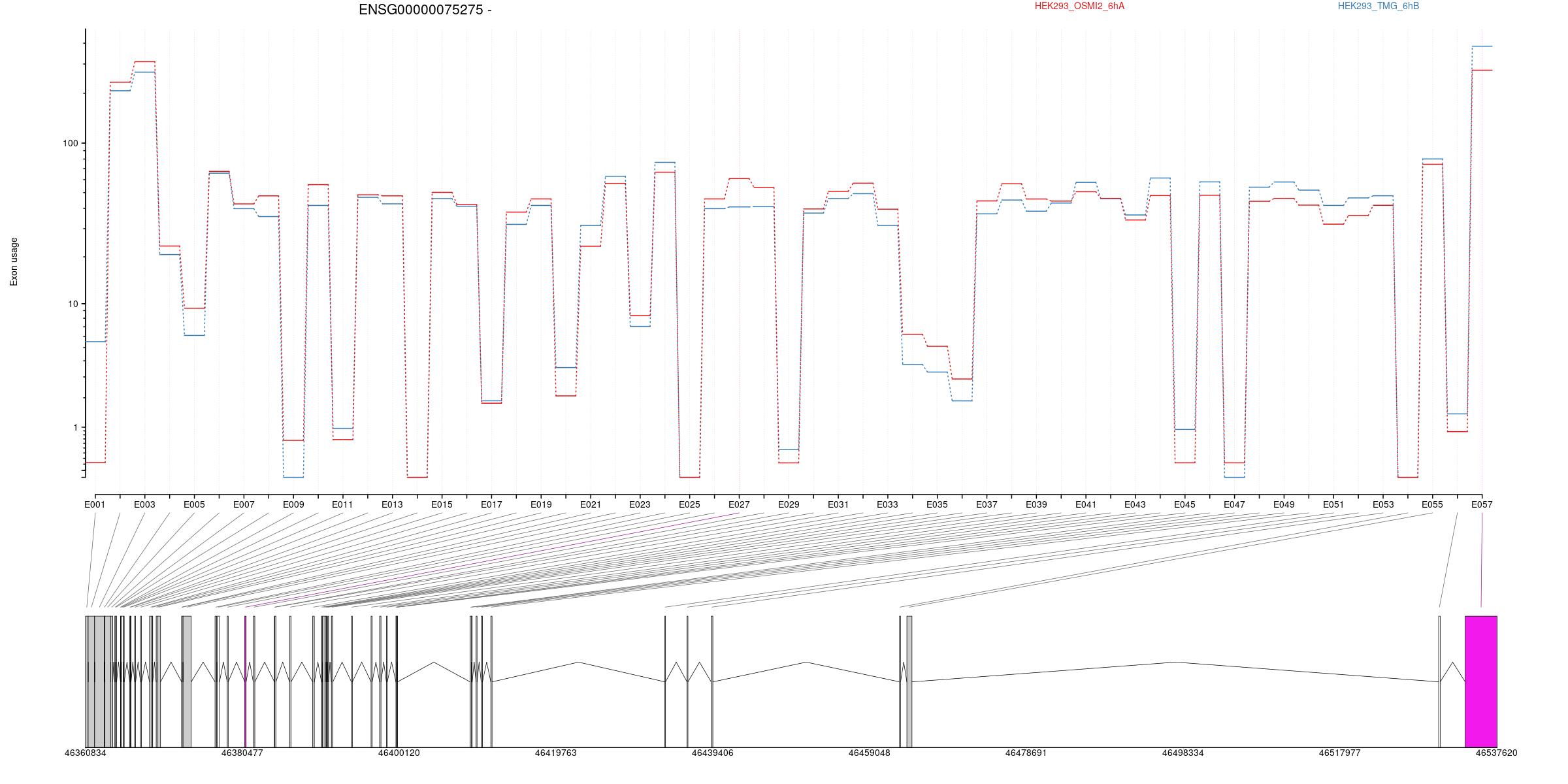Click genomic coordinate 46419763

(556, 753)
